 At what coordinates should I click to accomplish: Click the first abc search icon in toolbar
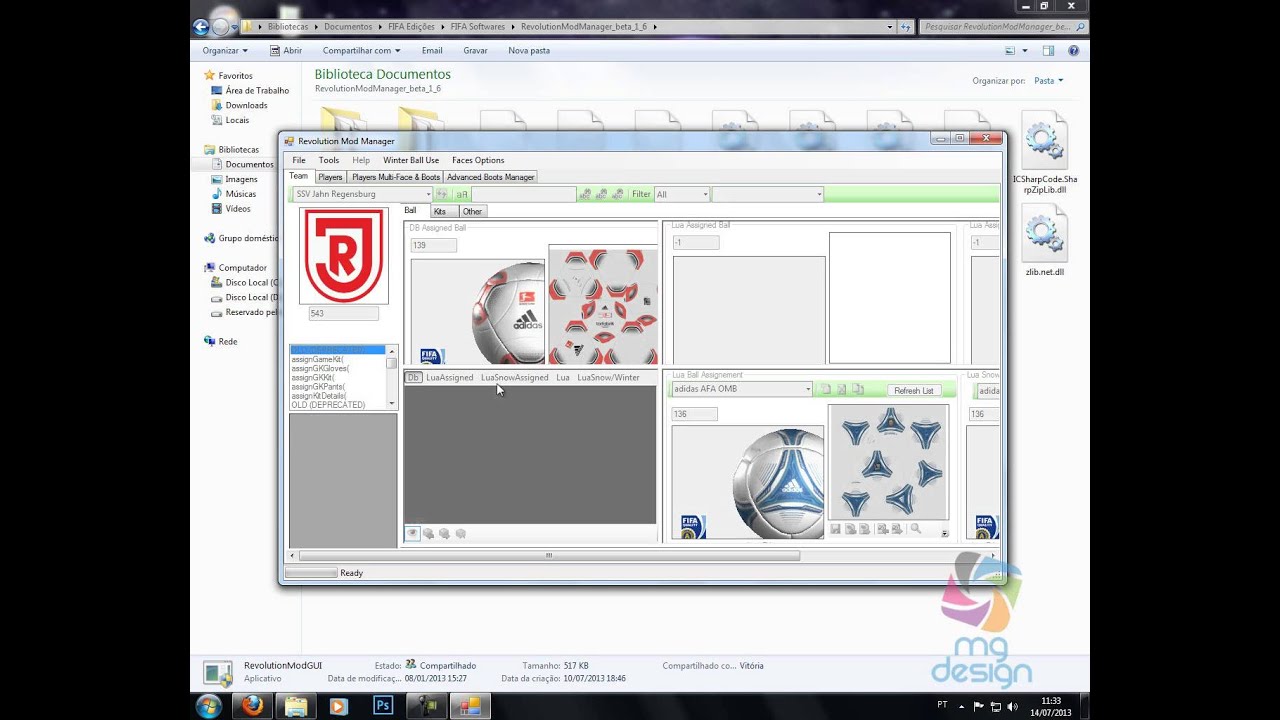585,194
